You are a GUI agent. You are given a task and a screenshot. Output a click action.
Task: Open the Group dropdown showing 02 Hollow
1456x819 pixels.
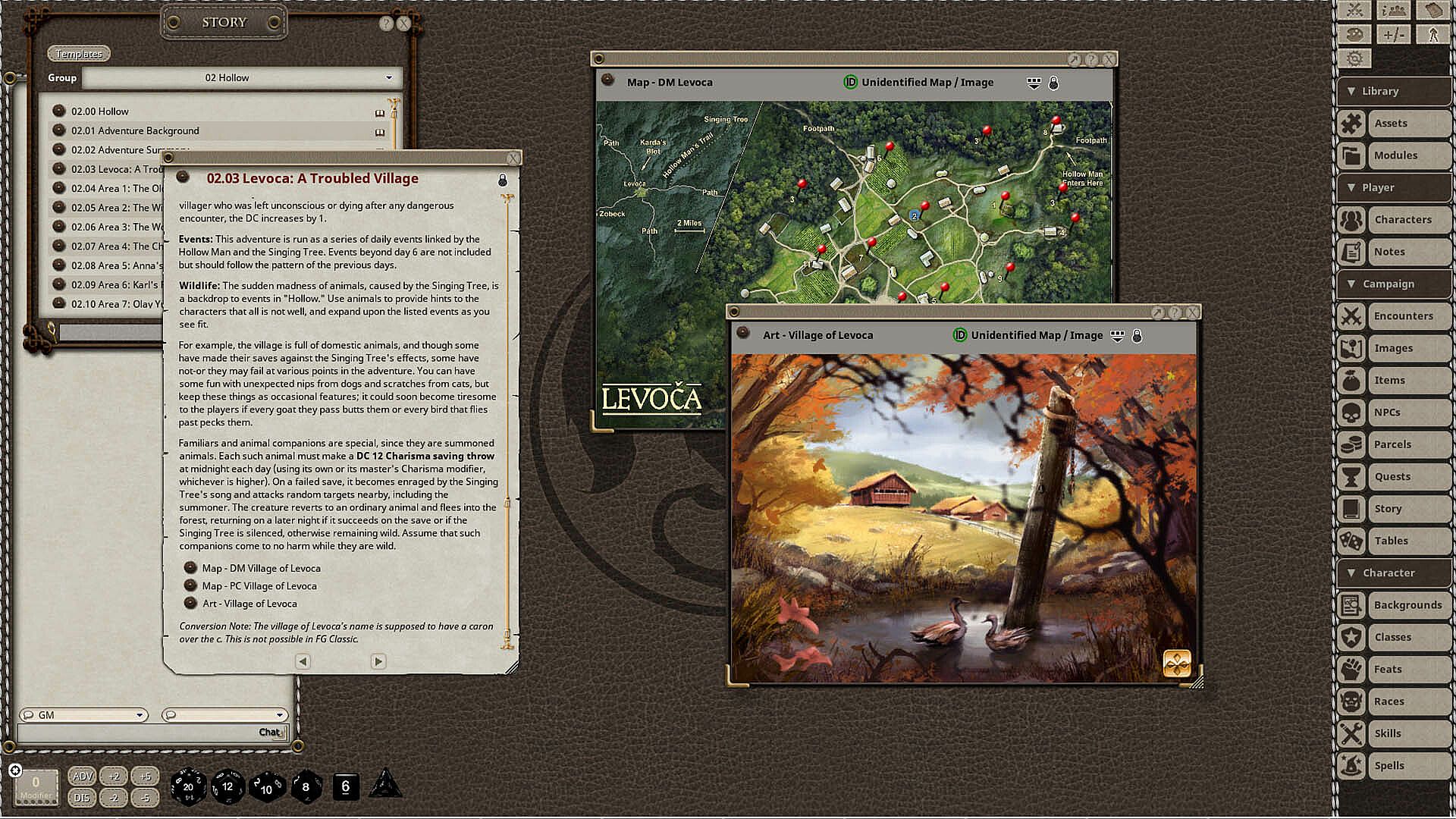(x=241, y=77)
